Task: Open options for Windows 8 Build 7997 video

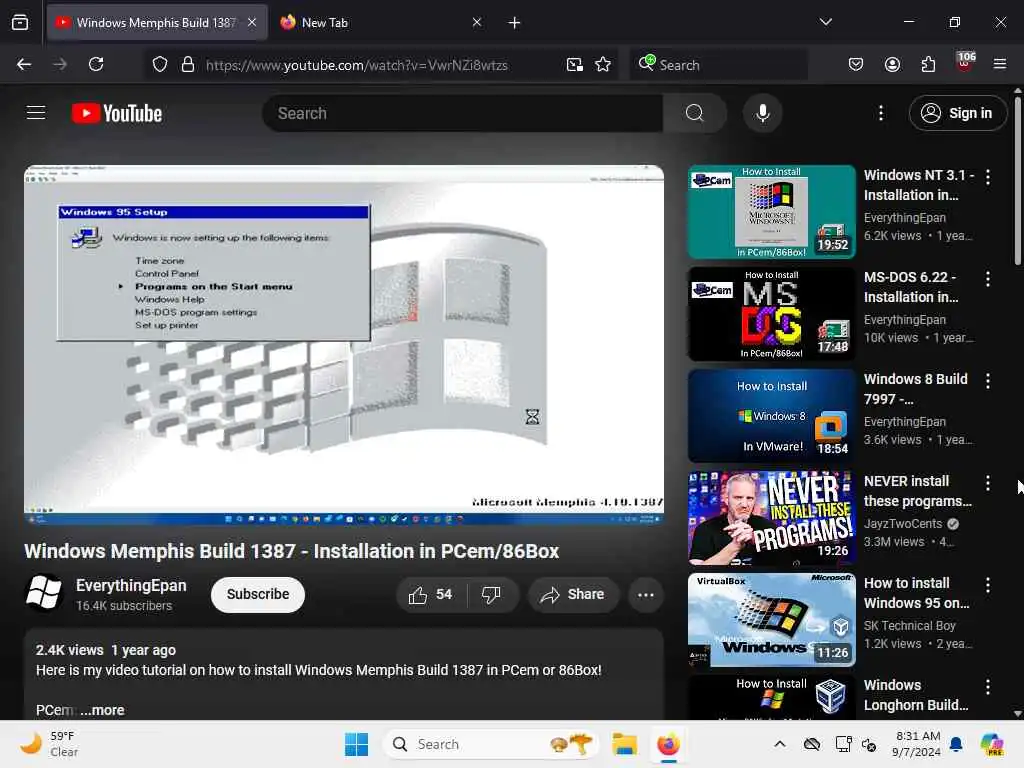Action: [x=987, y=381]
